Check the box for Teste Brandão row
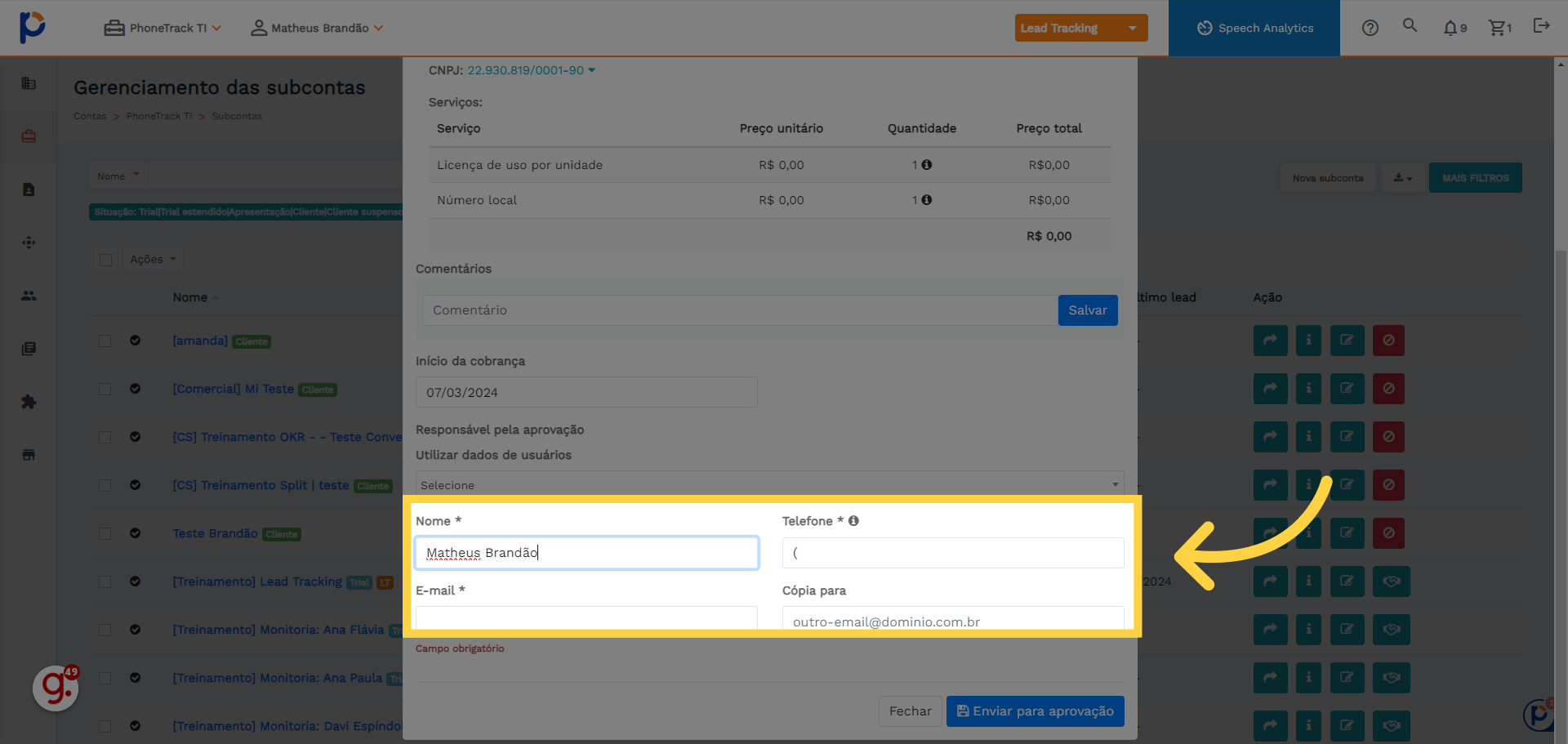This screenshot has height=744, width=1568. pyautogui.click(x=105, y=533)
